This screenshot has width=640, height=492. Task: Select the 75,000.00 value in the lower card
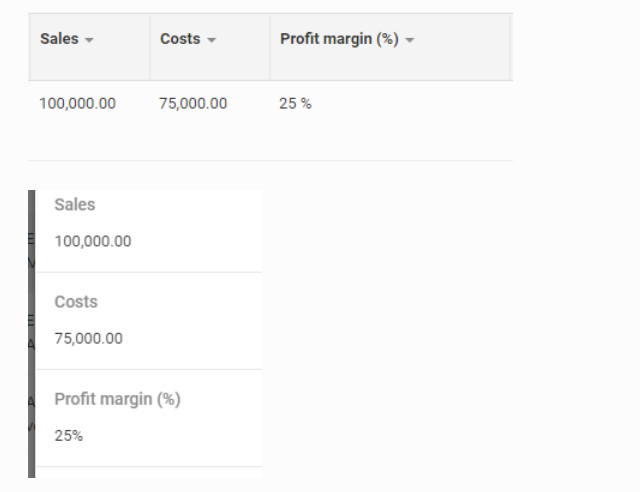tap(88, 338)
